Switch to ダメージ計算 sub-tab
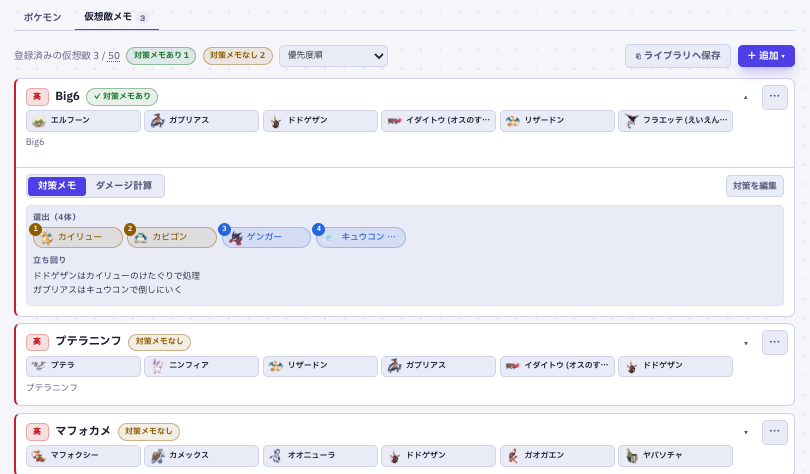The height and width of the screenshot is (474, 810). 124,186
